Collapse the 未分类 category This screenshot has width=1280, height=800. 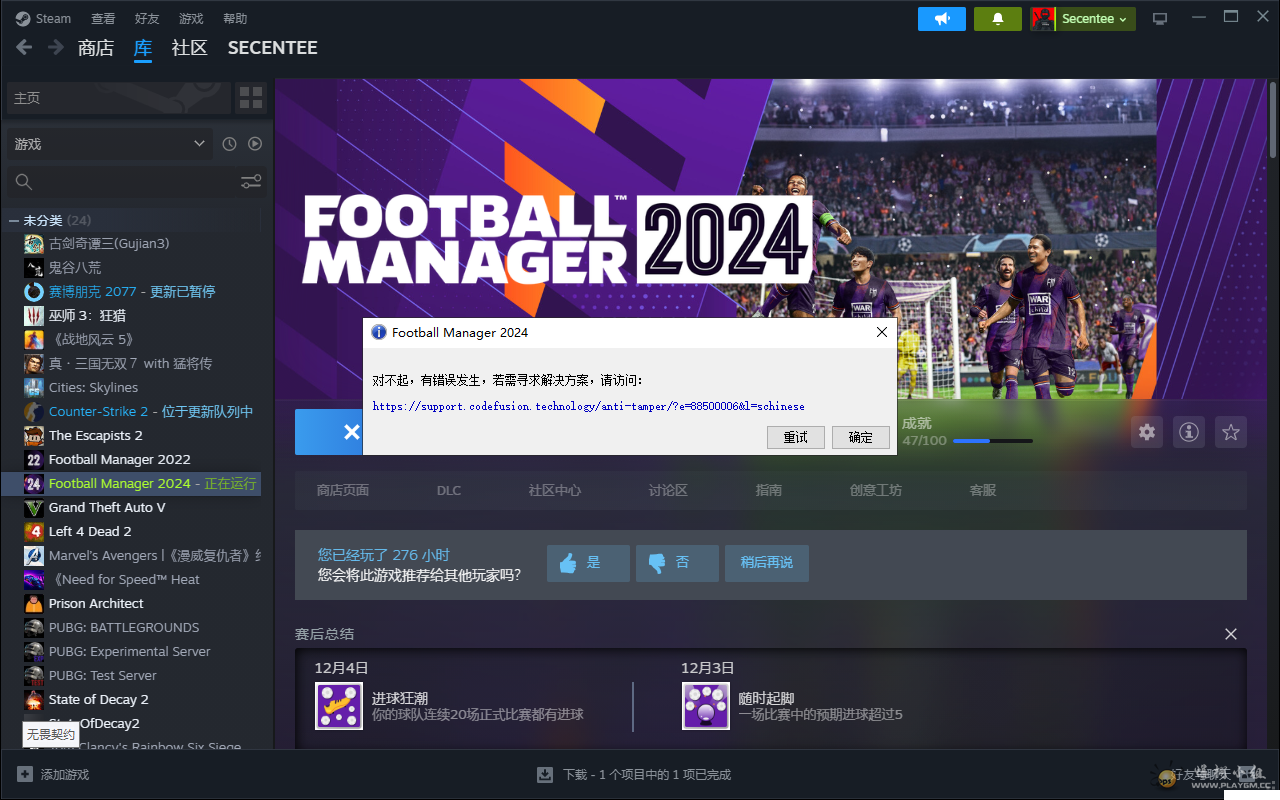coord(14,220)
